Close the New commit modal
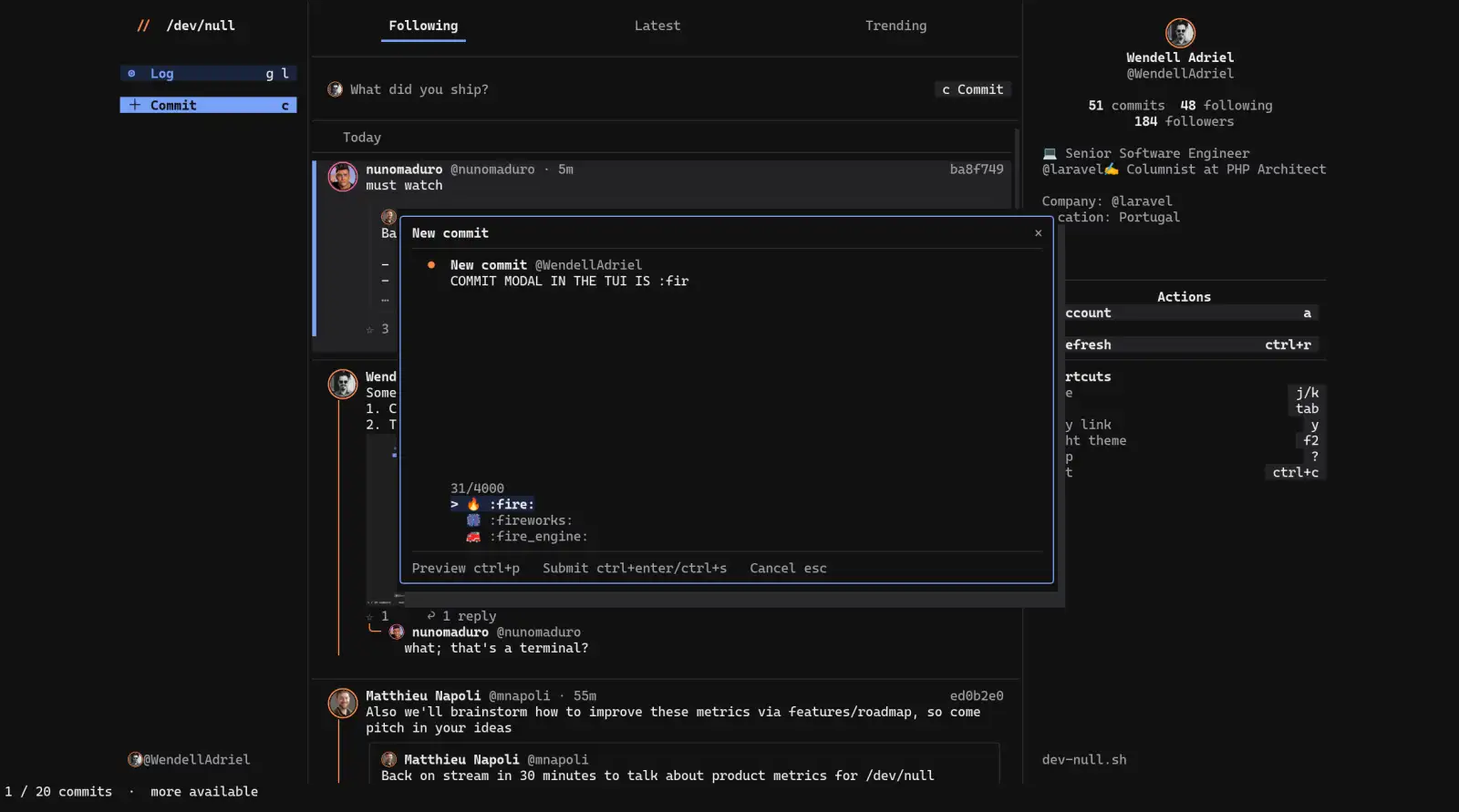1459x812 pixels. point(1038,233)
